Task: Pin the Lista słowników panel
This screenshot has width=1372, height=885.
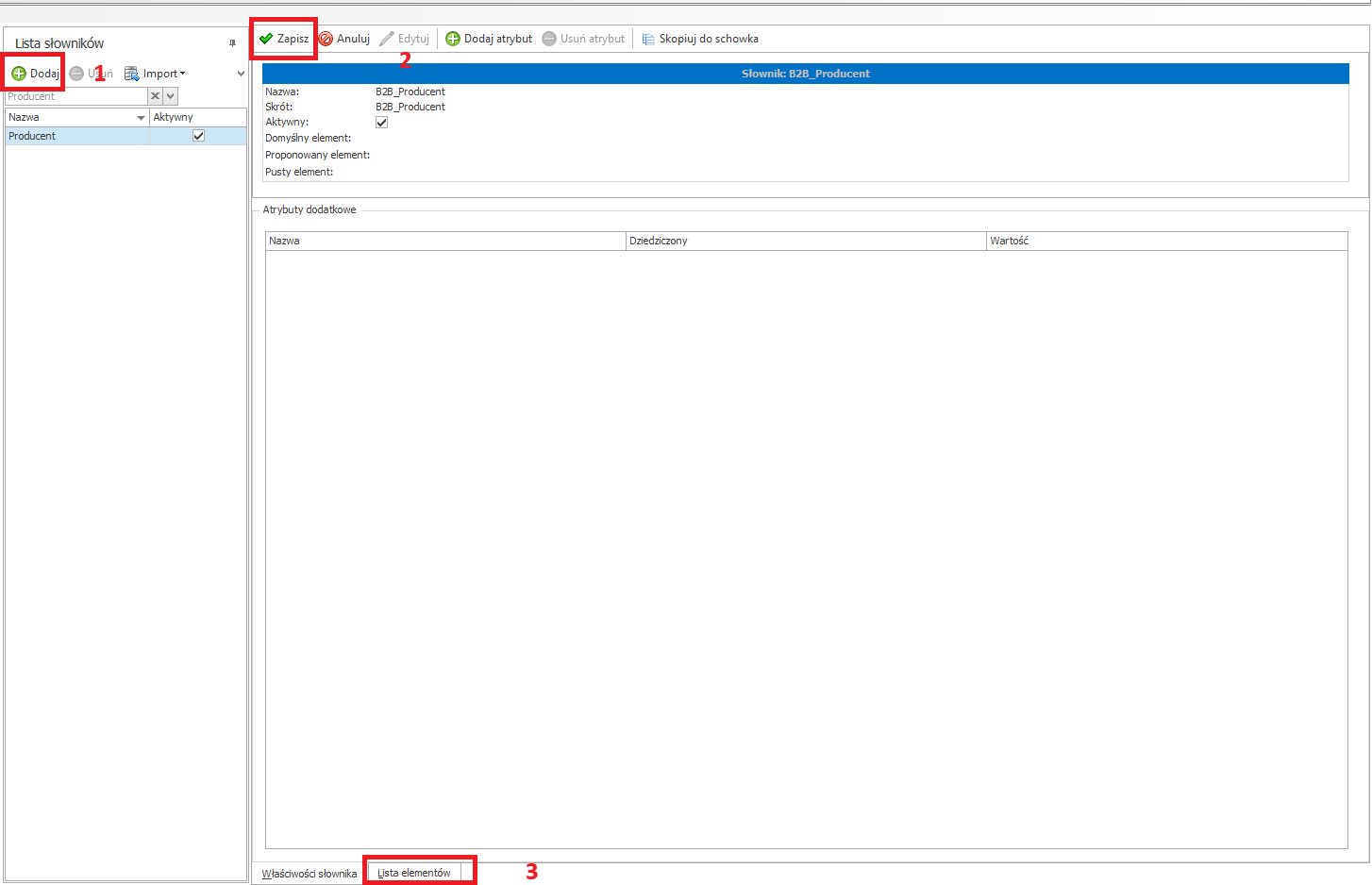Action: point(232,43)
